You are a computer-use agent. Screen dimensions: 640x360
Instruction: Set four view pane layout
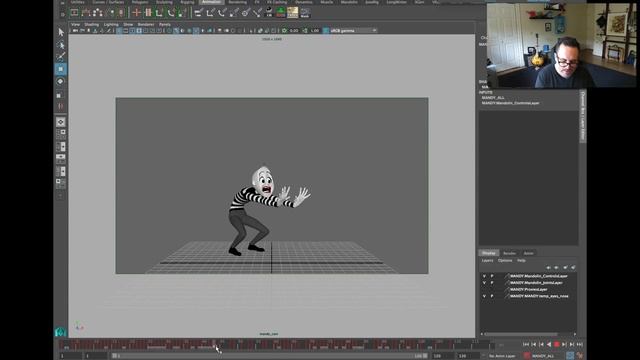pos(61,133)
